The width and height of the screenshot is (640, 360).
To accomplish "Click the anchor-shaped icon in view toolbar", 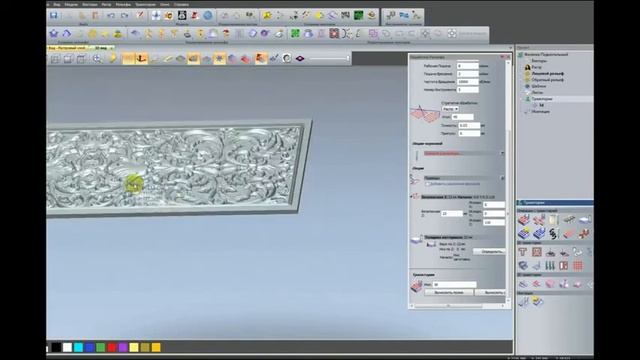I will 141,59.
